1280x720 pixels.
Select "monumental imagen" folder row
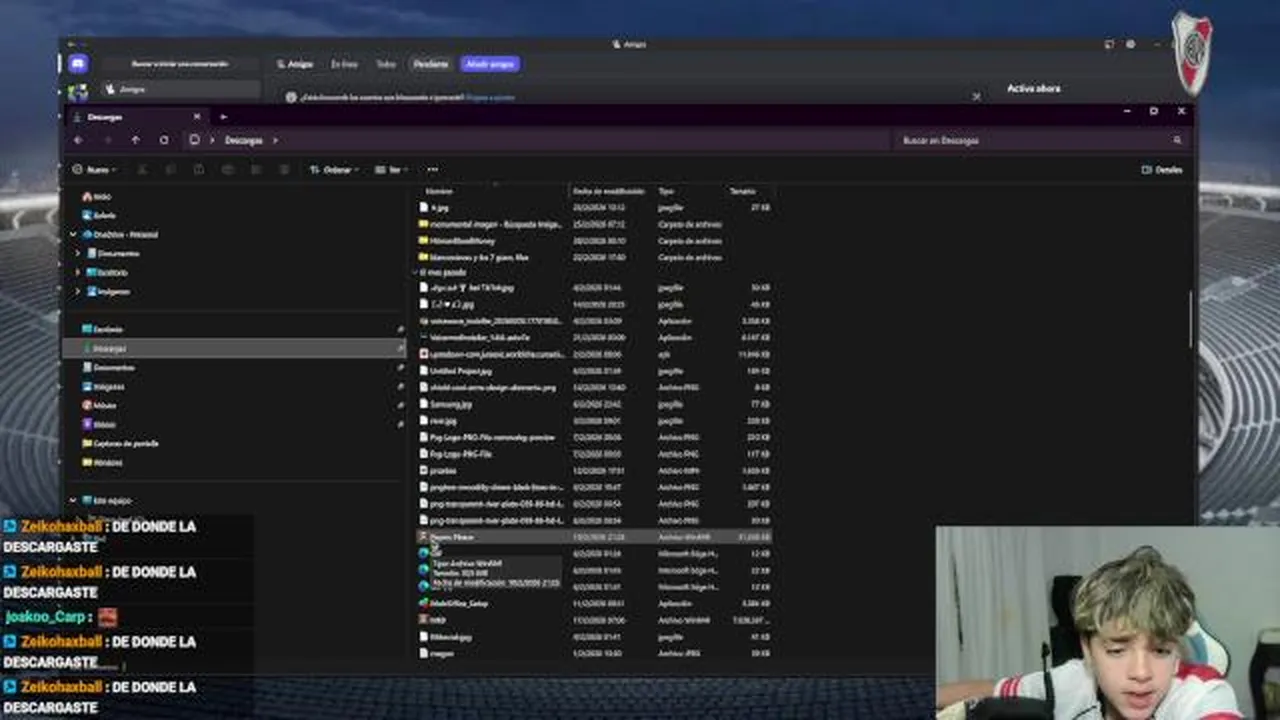coord(594,224)
